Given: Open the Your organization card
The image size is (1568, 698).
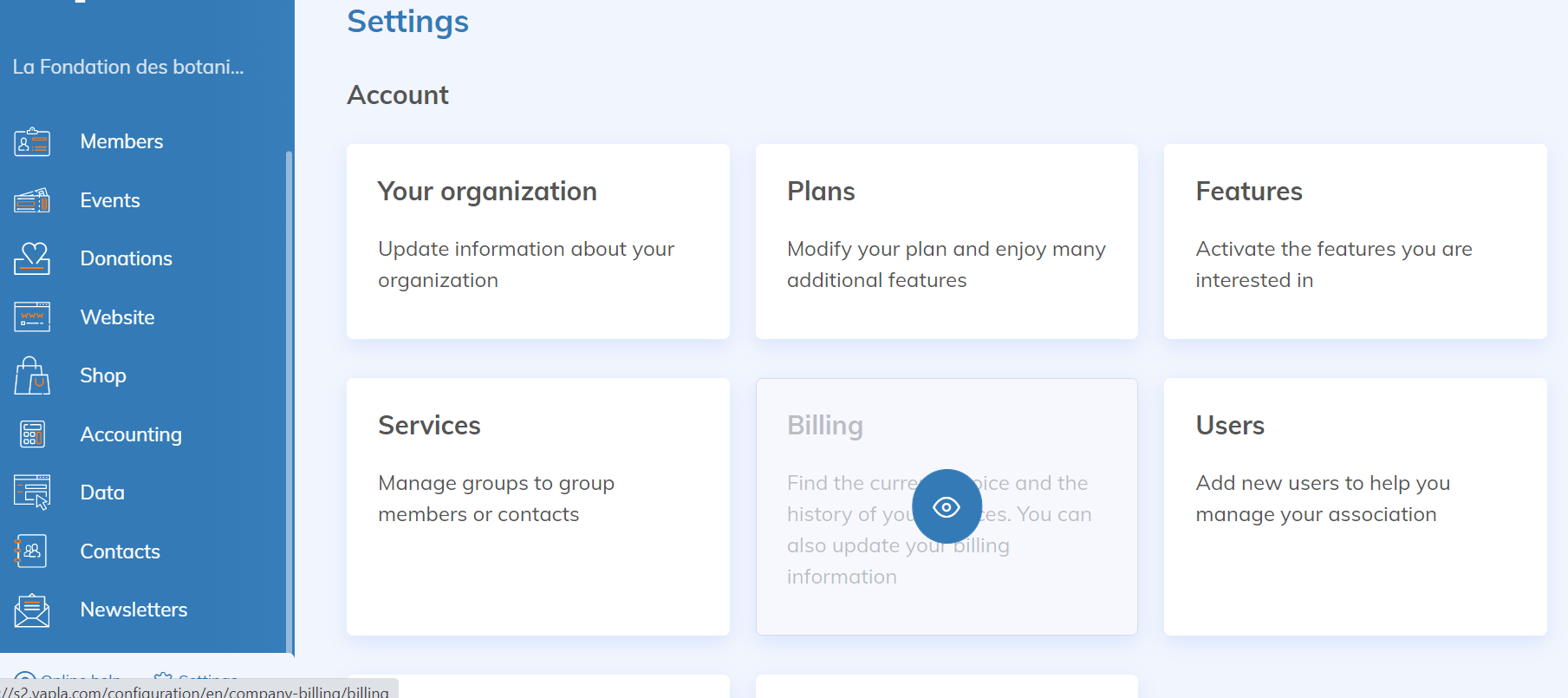Looking at the screenshot, I should 537,241.
